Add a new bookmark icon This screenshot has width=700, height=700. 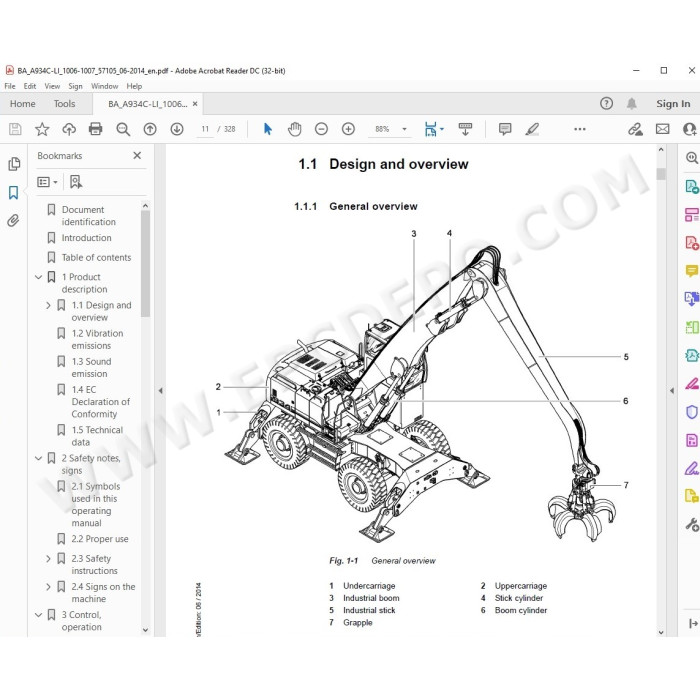tap(76, 182)
